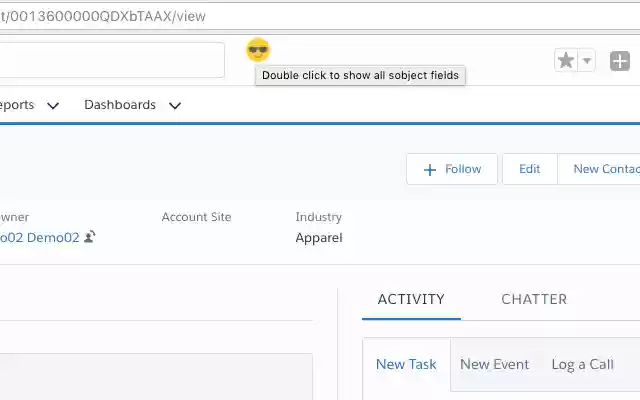640x400 pixels.
Task: Click the global actions plus icon
Action: pyautogui.click(x=620, y=61)
